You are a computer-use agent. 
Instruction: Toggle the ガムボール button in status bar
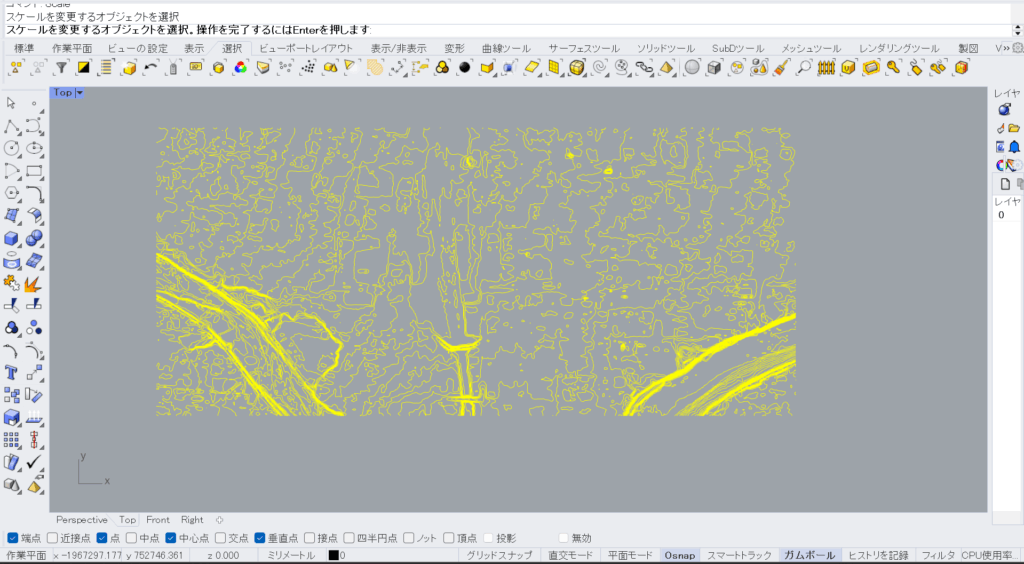point(808,555)
